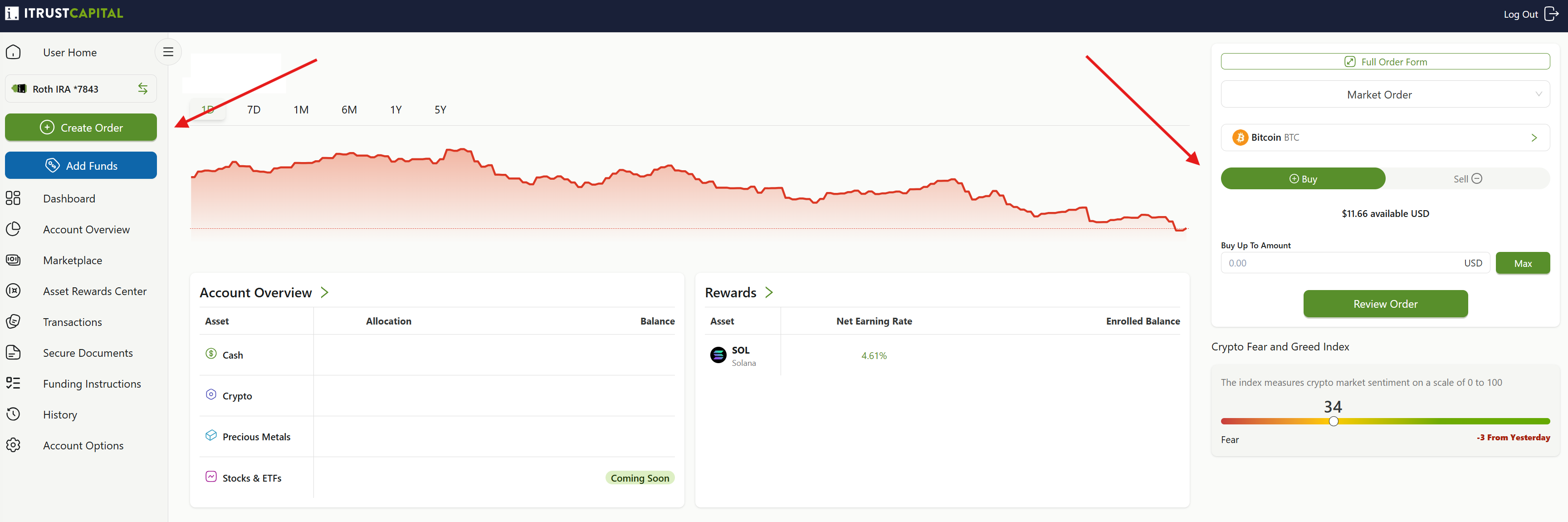Open Transactions from the sidebar menu
Screen dimensions: 1568x522
coord(73,322)
